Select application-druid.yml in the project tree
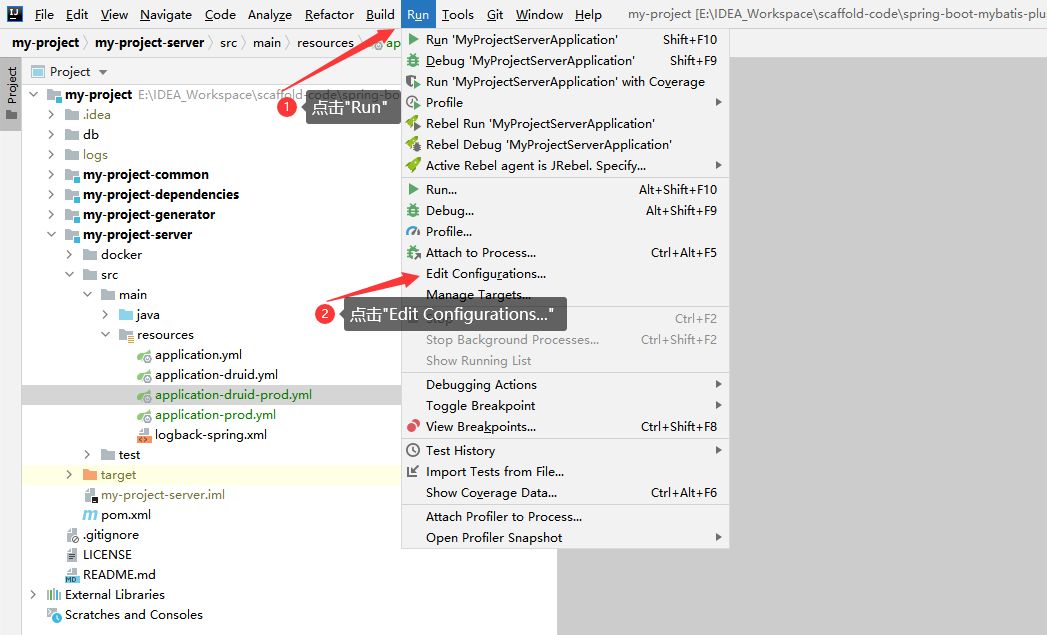 coord(216,375)
